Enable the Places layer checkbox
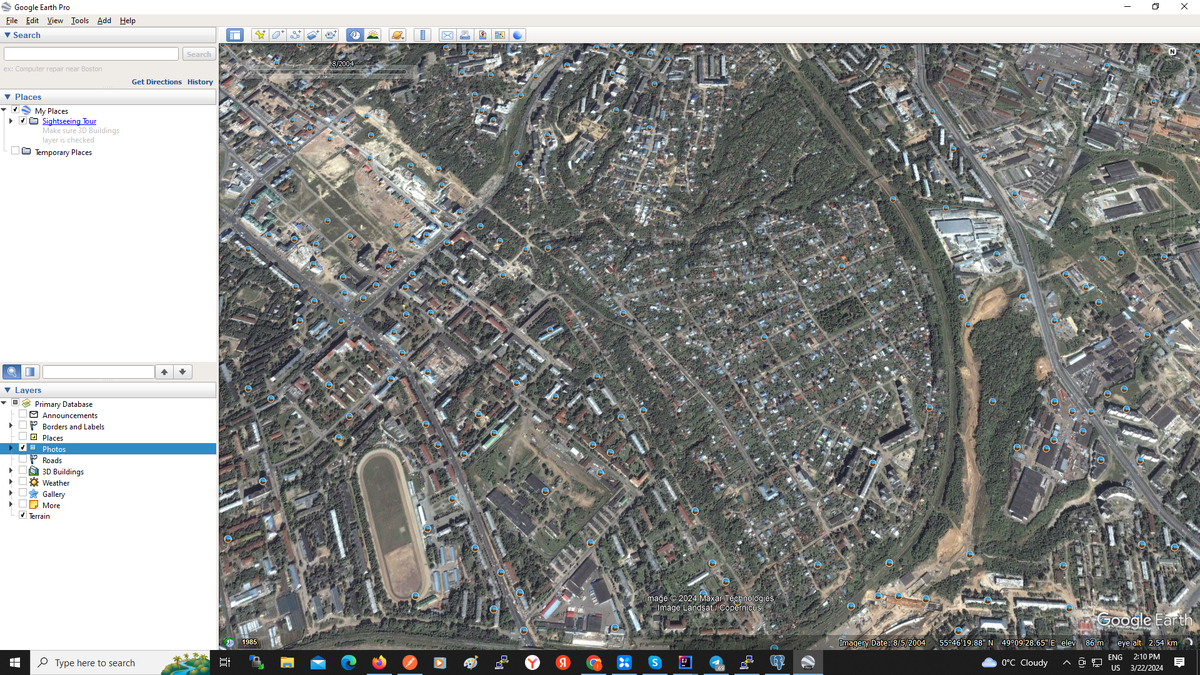This screenshot has width=1200, height=675. point(23,437)
